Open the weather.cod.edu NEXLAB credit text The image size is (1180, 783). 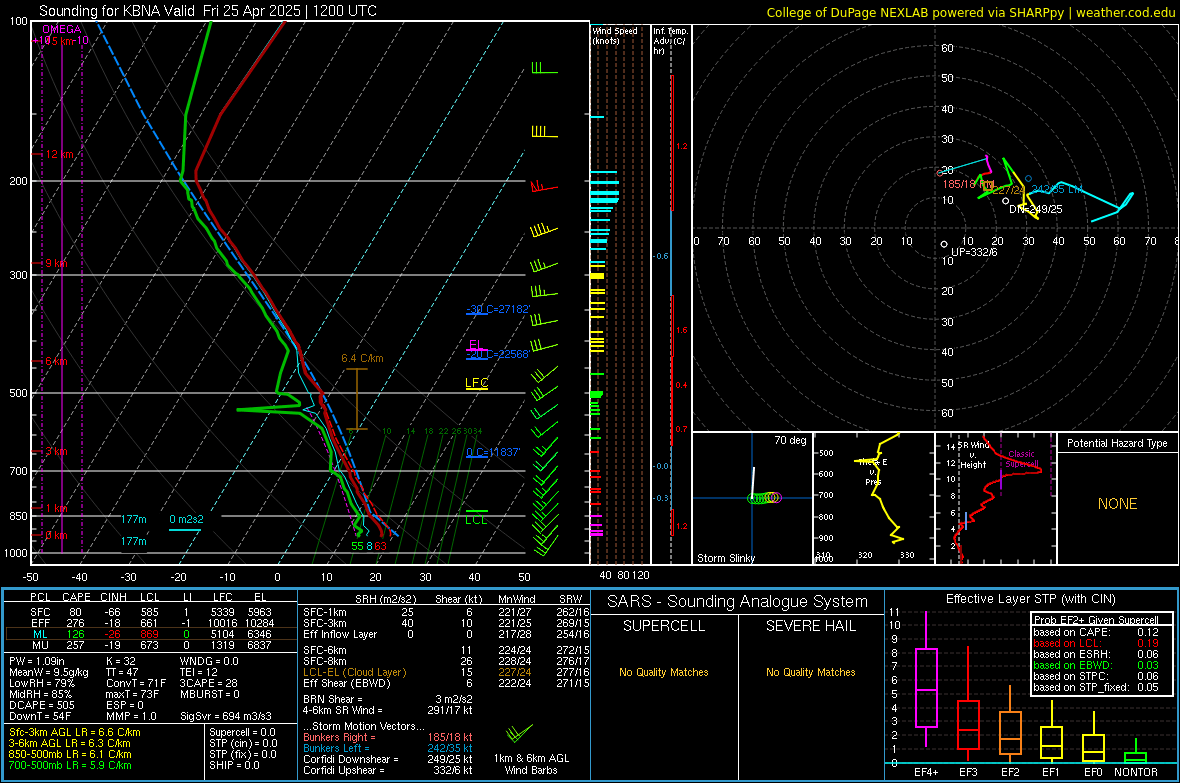(x=970, y=12)
